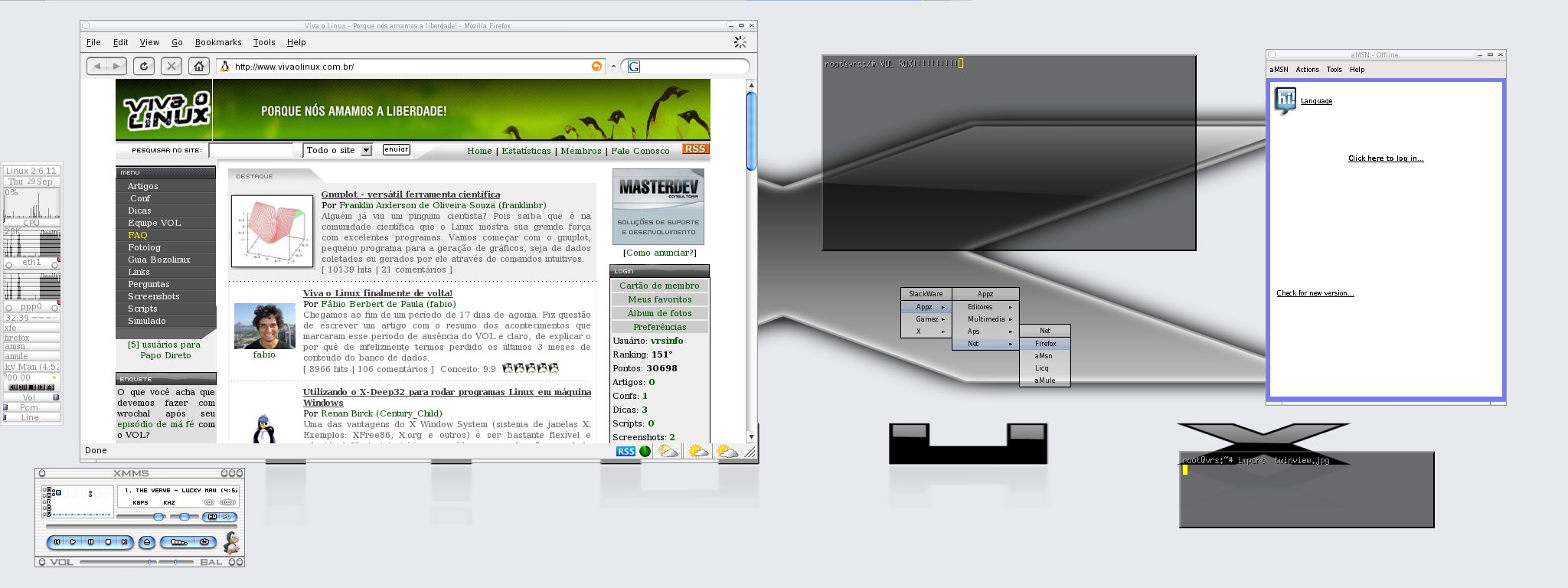Click the XMMS stop button
Viewport: 1568px width, 588px height.
point(108,542)
